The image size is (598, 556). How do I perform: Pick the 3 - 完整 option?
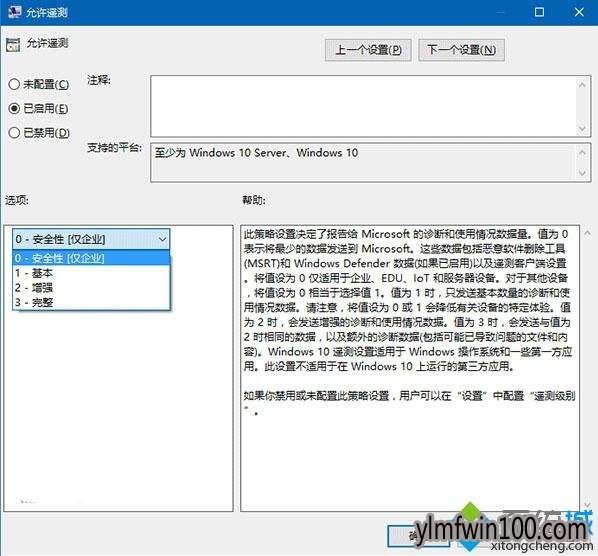(91, 302)
